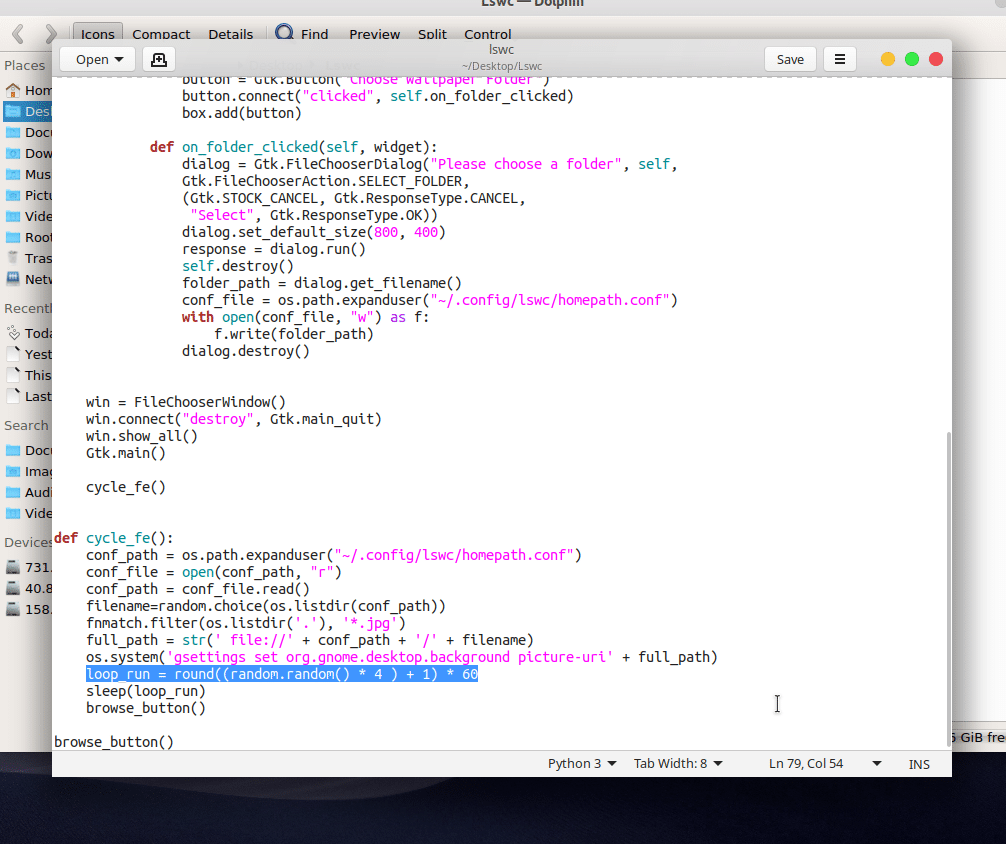Click dialog.destroy() code line
The image size is (1006, 844).
tap(246, 351)
